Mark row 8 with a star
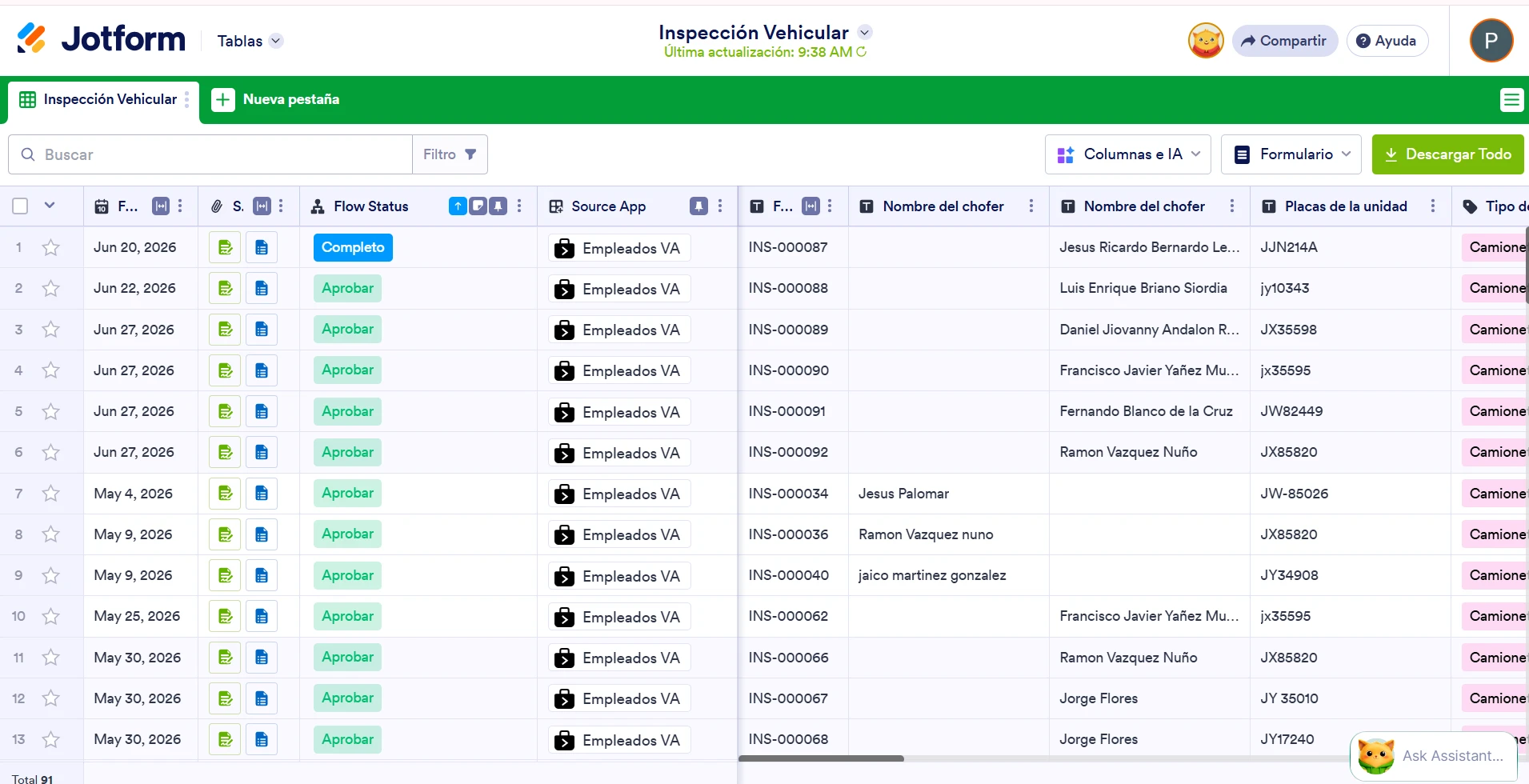The image size is (1529, 784). pyautogui.click(x=51, y=534)
